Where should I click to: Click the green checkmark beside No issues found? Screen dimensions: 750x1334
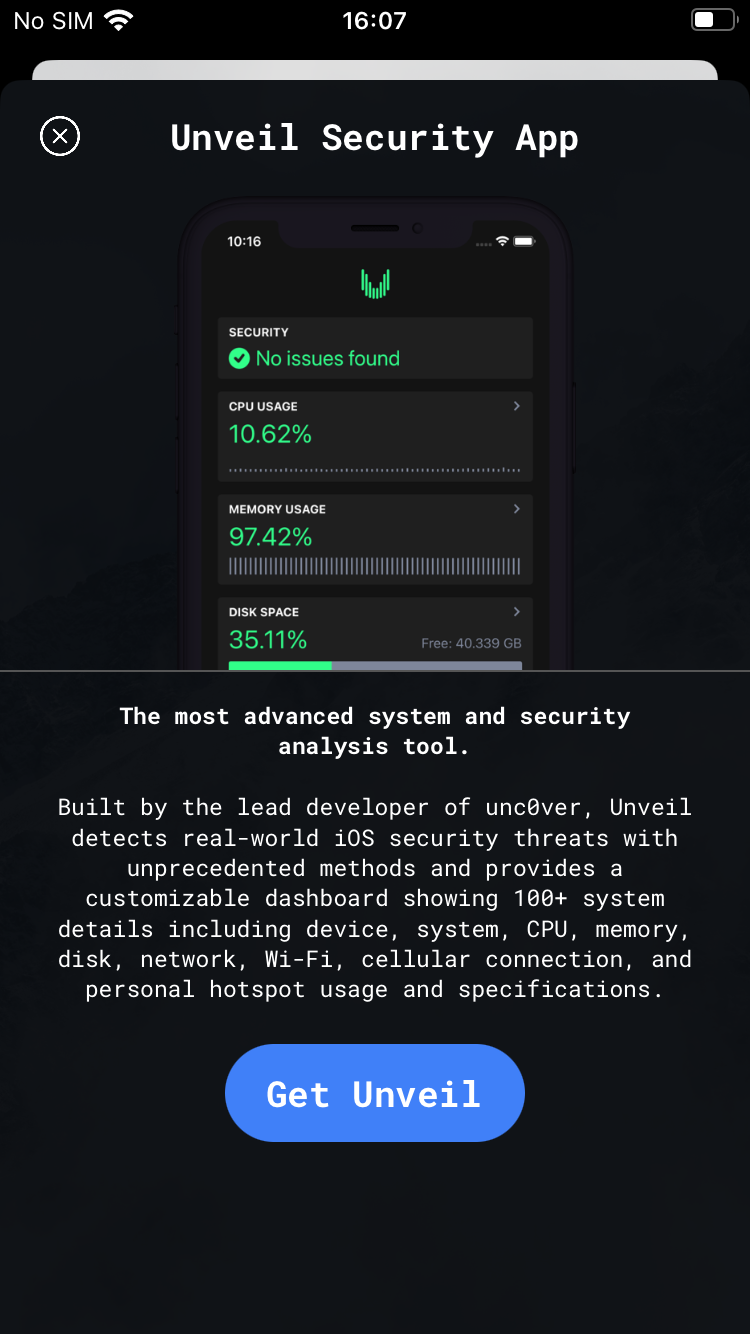[239, 358]
